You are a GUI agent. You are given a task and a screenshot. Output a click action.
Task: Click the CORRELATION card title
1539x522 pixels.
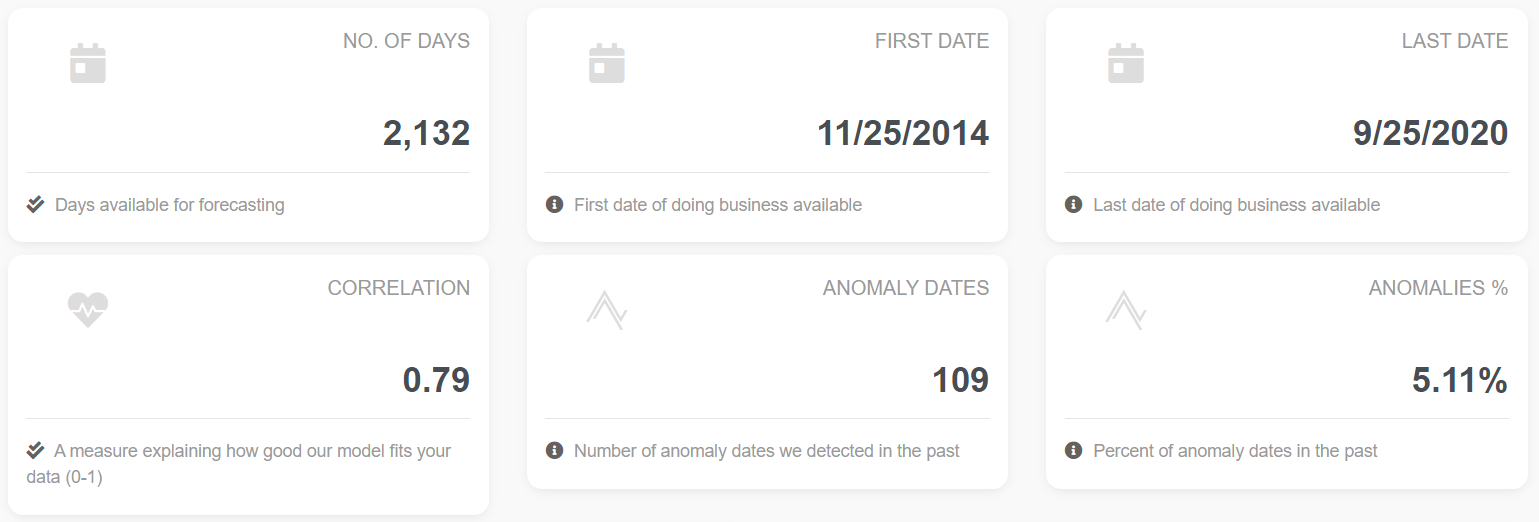click(x=399, y=288)
